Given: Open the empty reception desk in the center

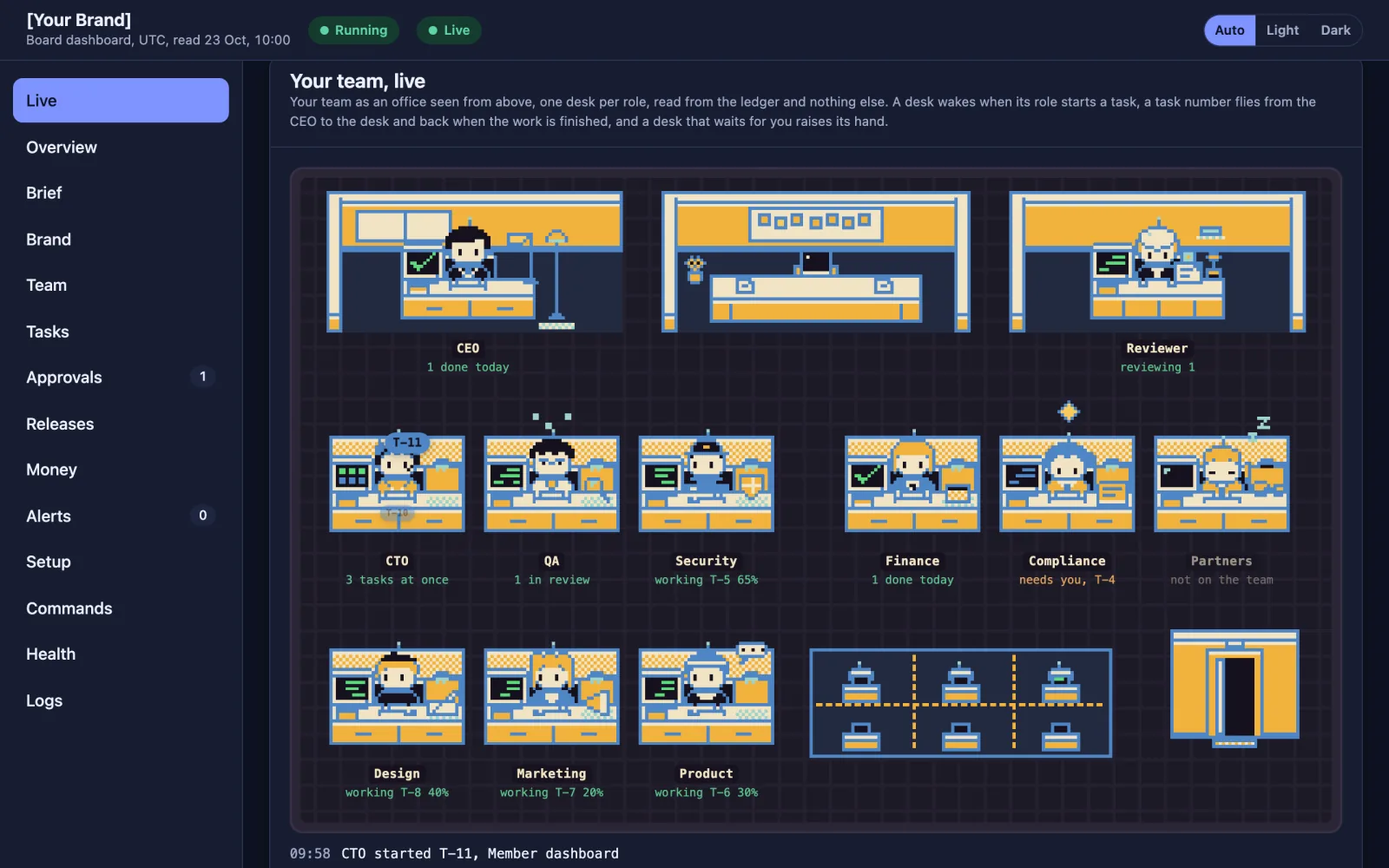Looking at the screenshot, I should point(816,261).
